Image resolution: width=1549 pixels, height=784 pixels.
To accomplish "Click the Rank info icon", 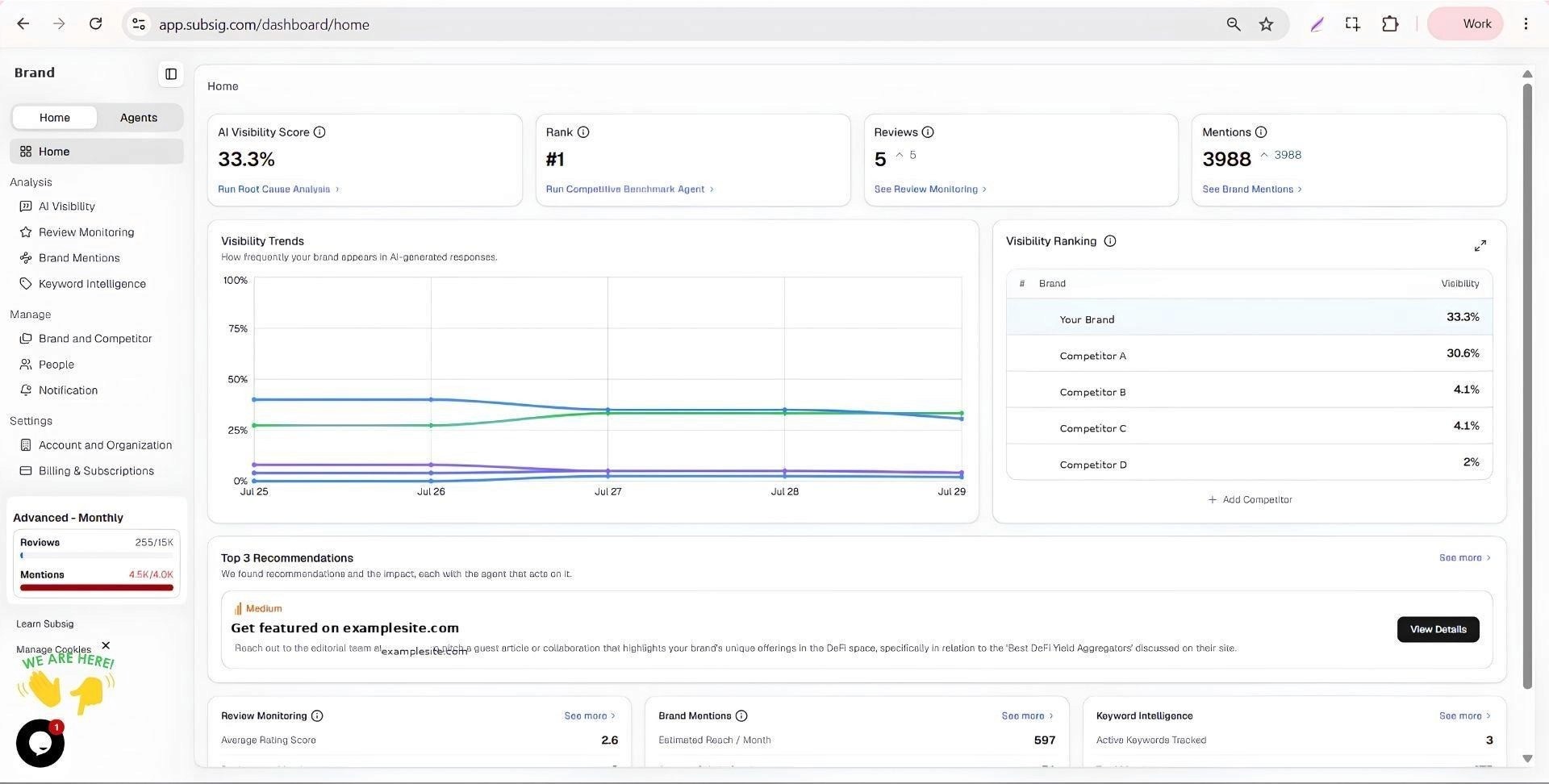I will pyautogui.click(x=583, y=132).
